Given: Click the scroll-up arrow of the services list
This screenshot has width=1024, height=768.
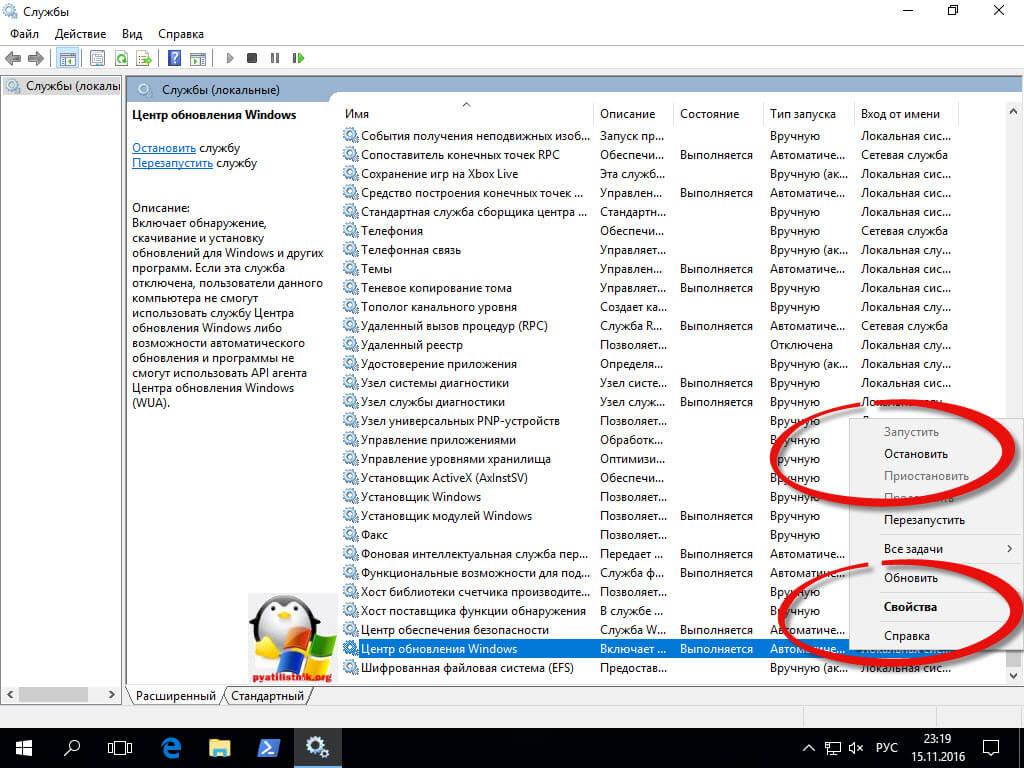Looking at the screenshot, I should (x=1013, y=112).
